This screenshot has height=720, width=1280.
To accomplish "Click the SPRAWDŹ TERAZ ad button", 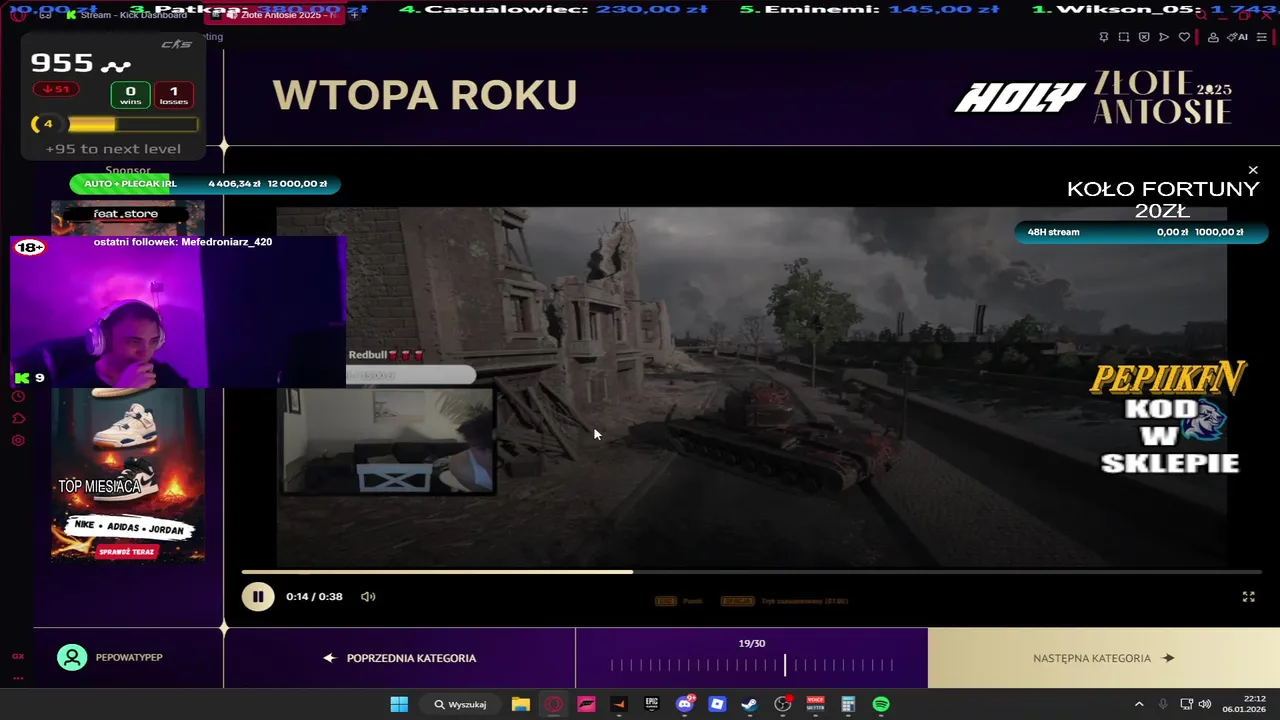I will tap(127, 551).
